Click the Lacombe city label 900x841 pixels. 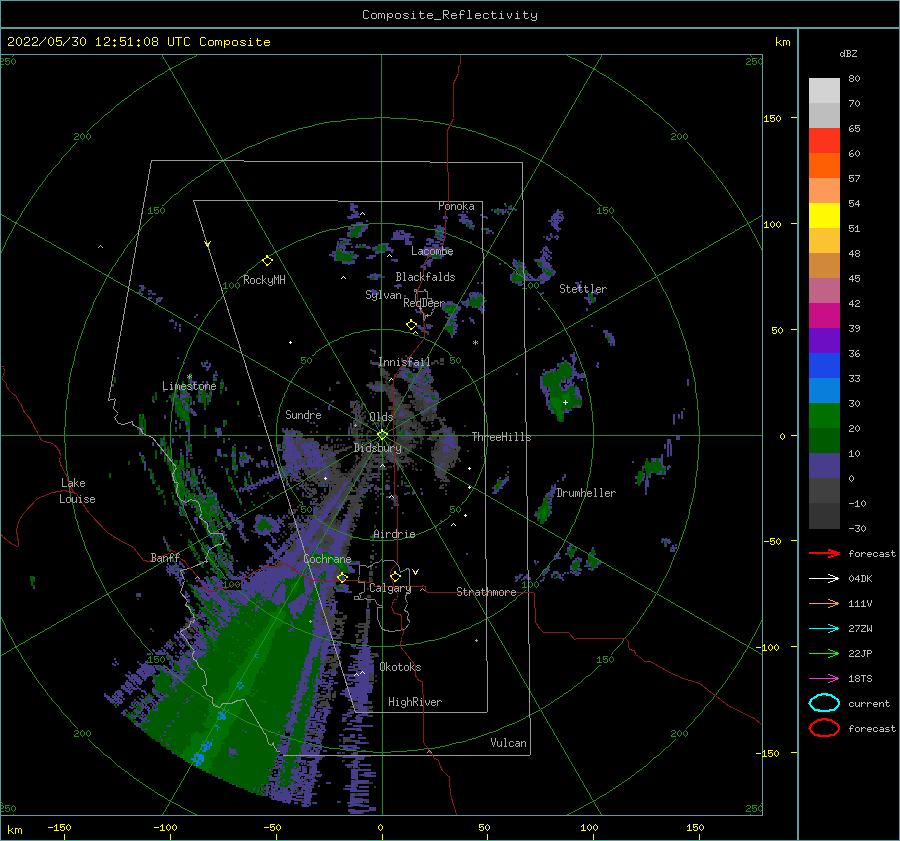pos(432,251)
